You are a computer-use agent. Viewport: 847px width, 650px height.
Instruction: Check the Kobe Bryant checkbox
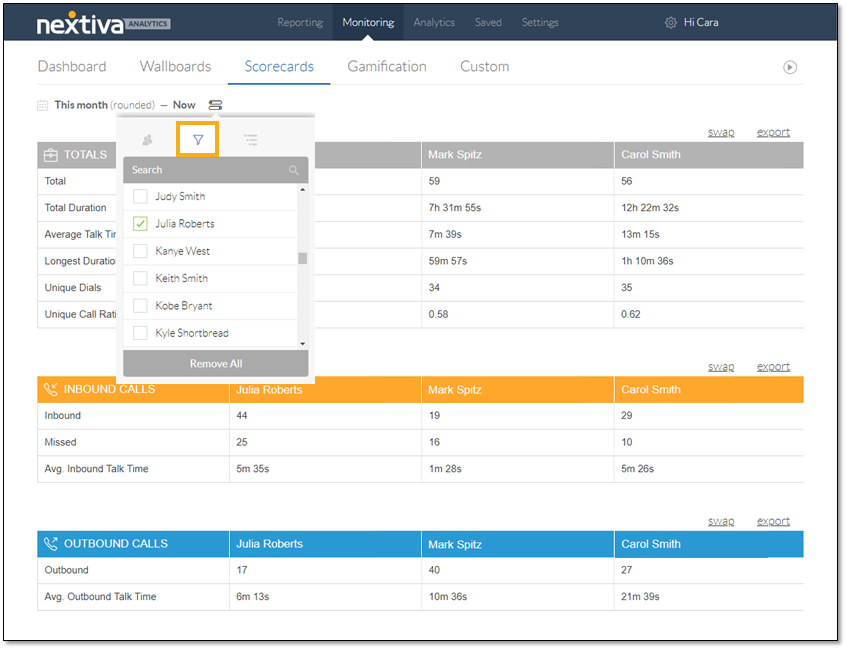coord(140,306)
